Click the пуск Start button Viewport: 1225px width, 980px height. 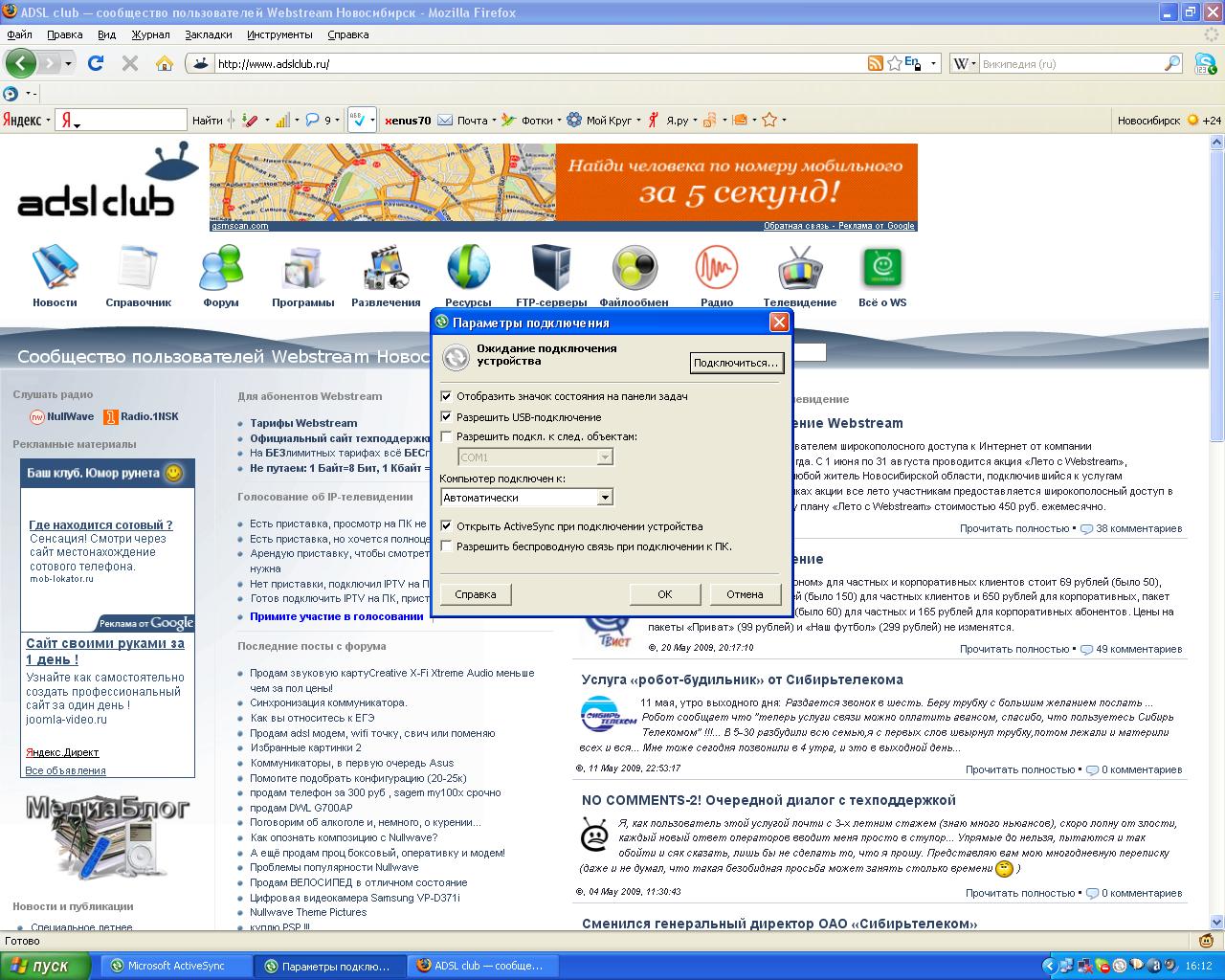coord(46,966)
